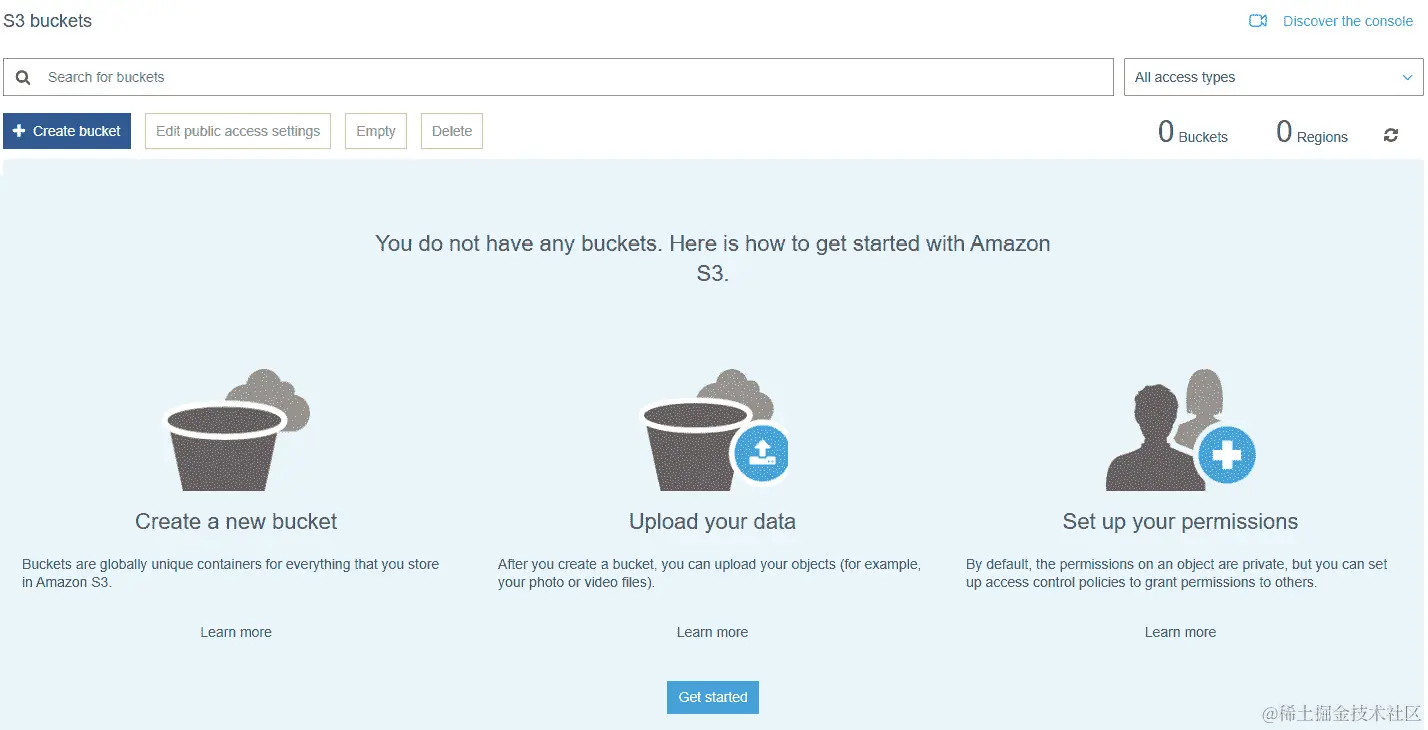Click the Empty button

[x=376, y=131]
